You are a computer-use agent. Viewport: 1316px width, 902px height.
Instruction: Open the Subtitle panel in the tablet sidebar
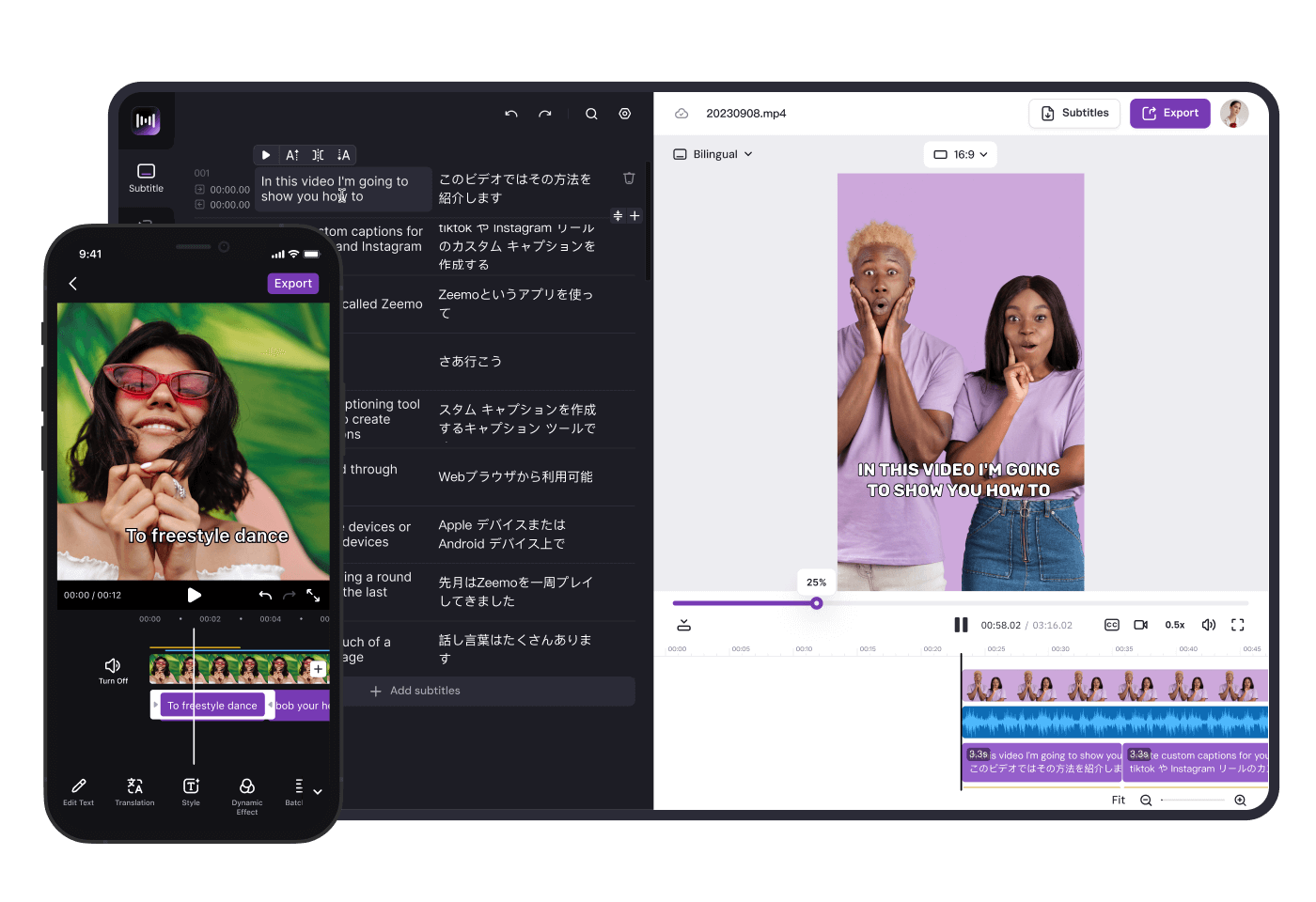pyautogui.click(x=146, y=178)
